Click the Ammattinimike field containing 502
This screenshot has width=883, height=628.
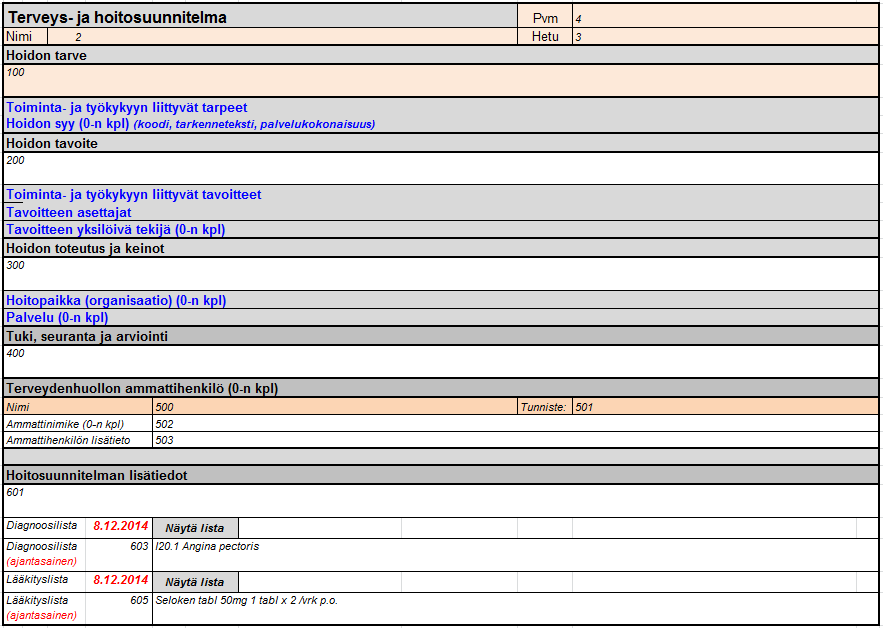click(515, 424)
